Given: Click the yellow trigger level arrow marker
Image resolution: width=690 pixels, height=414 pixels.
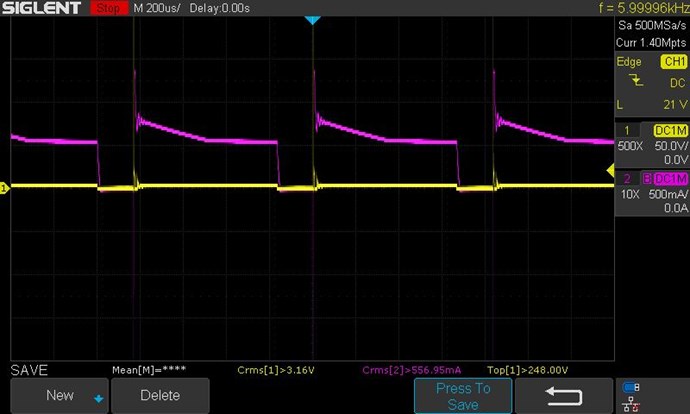Looking at the screenshot, I should tap(610, 170).
